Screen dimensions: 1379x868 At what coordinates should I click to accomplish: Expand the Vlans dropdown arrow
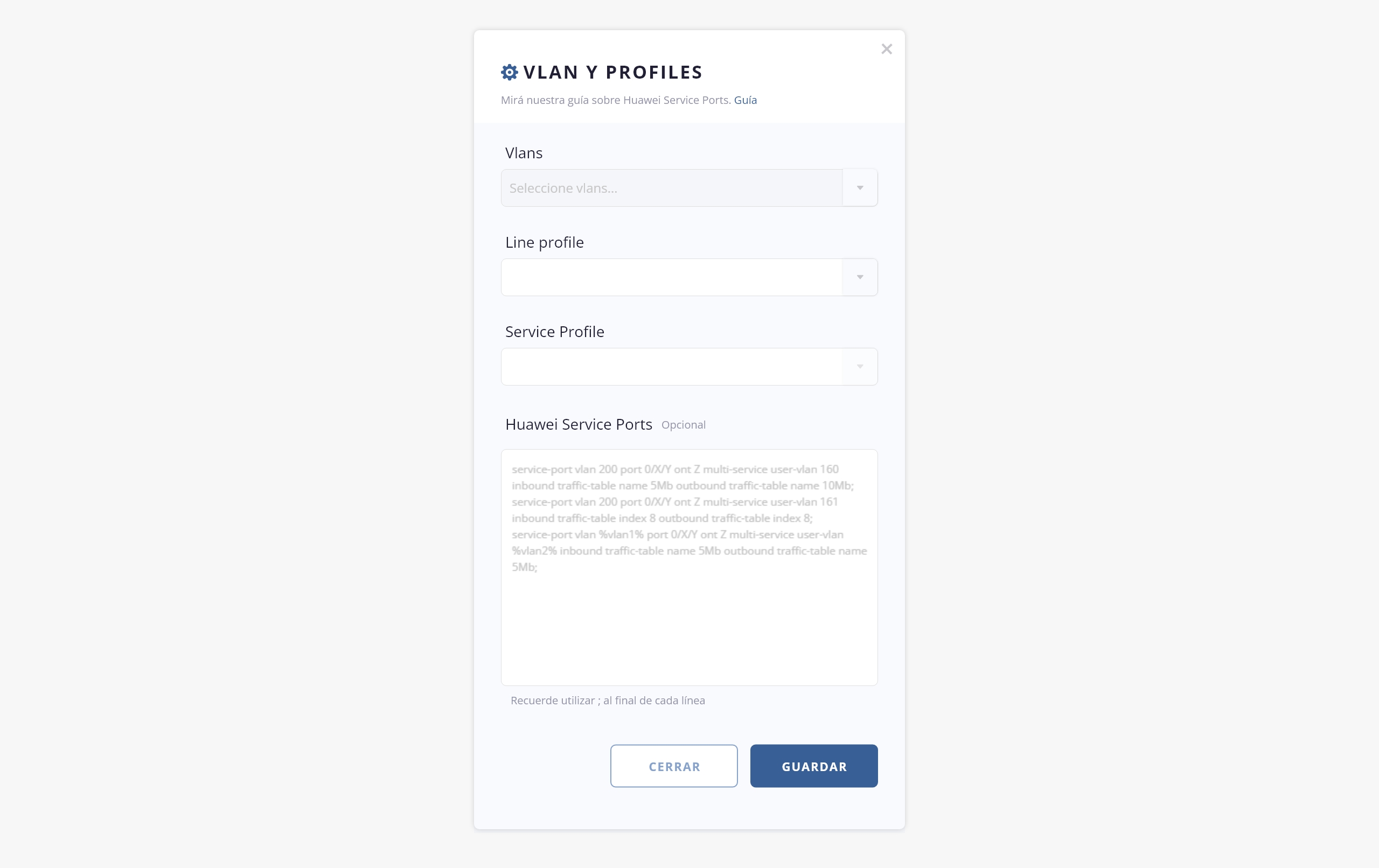(x=860, y=188)
